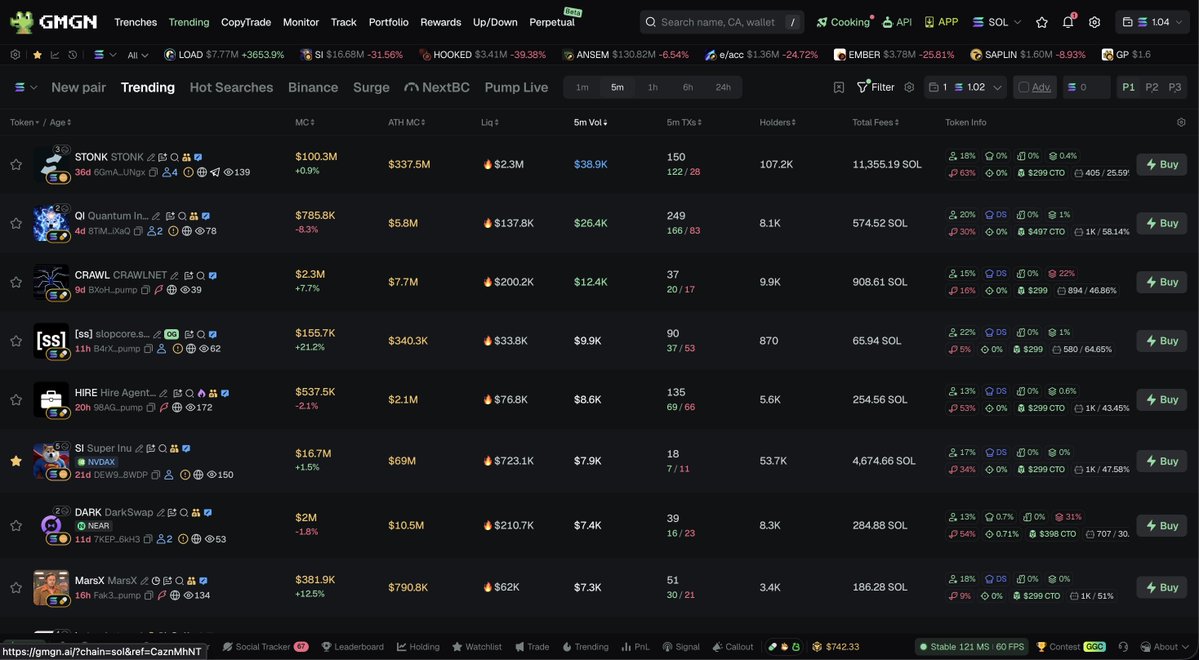The height and width of the screenshot is (660, 1199).
Task: Open the table column settings gear
Action: click(x=1181, y=122)
